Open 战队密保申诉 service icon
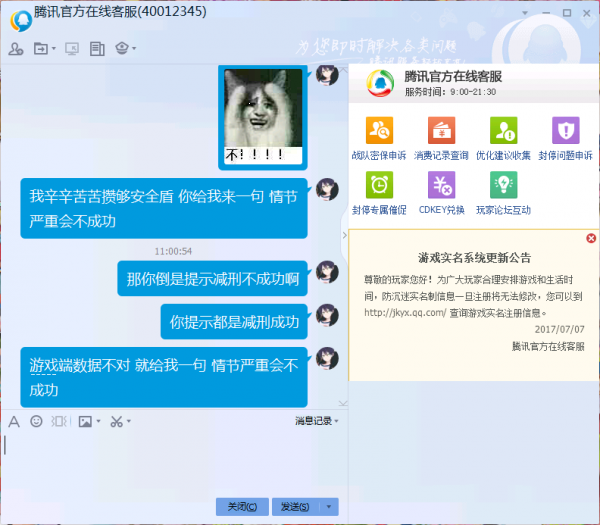Viewport: 600px width, 525px height. pos(379,130)
